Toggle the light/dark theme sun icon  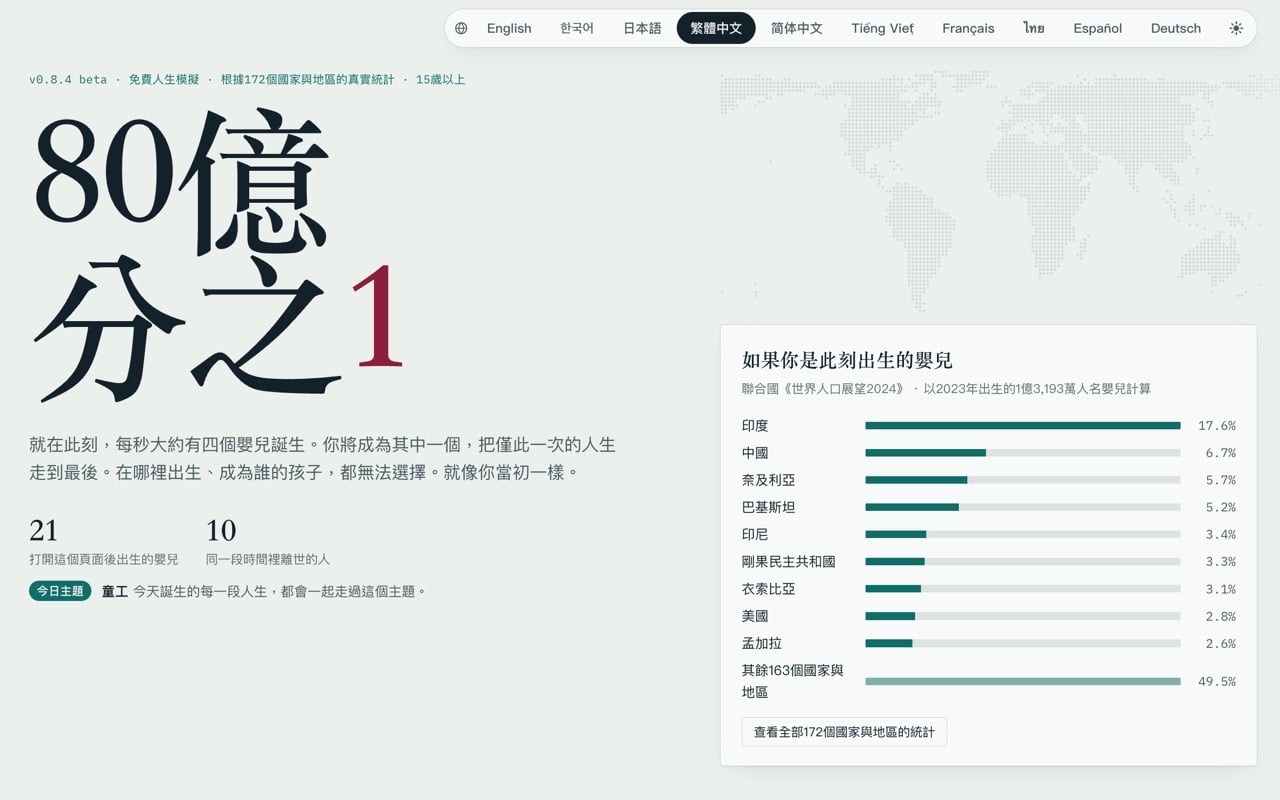(1236, 28)
